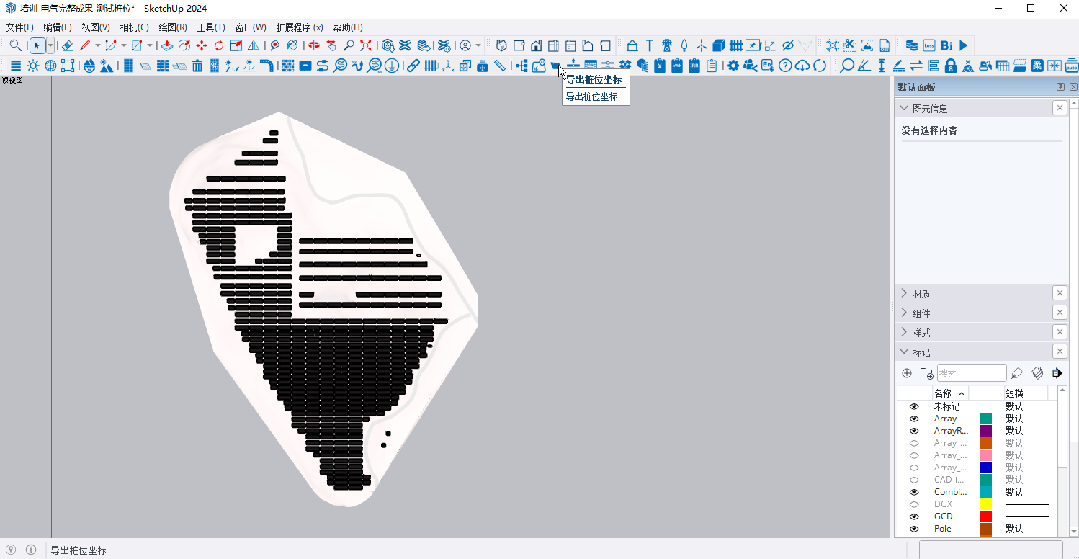Click the sun icon in second toolbar
1079x559 pixels.
pyautogui.click(x=33, y=66)
